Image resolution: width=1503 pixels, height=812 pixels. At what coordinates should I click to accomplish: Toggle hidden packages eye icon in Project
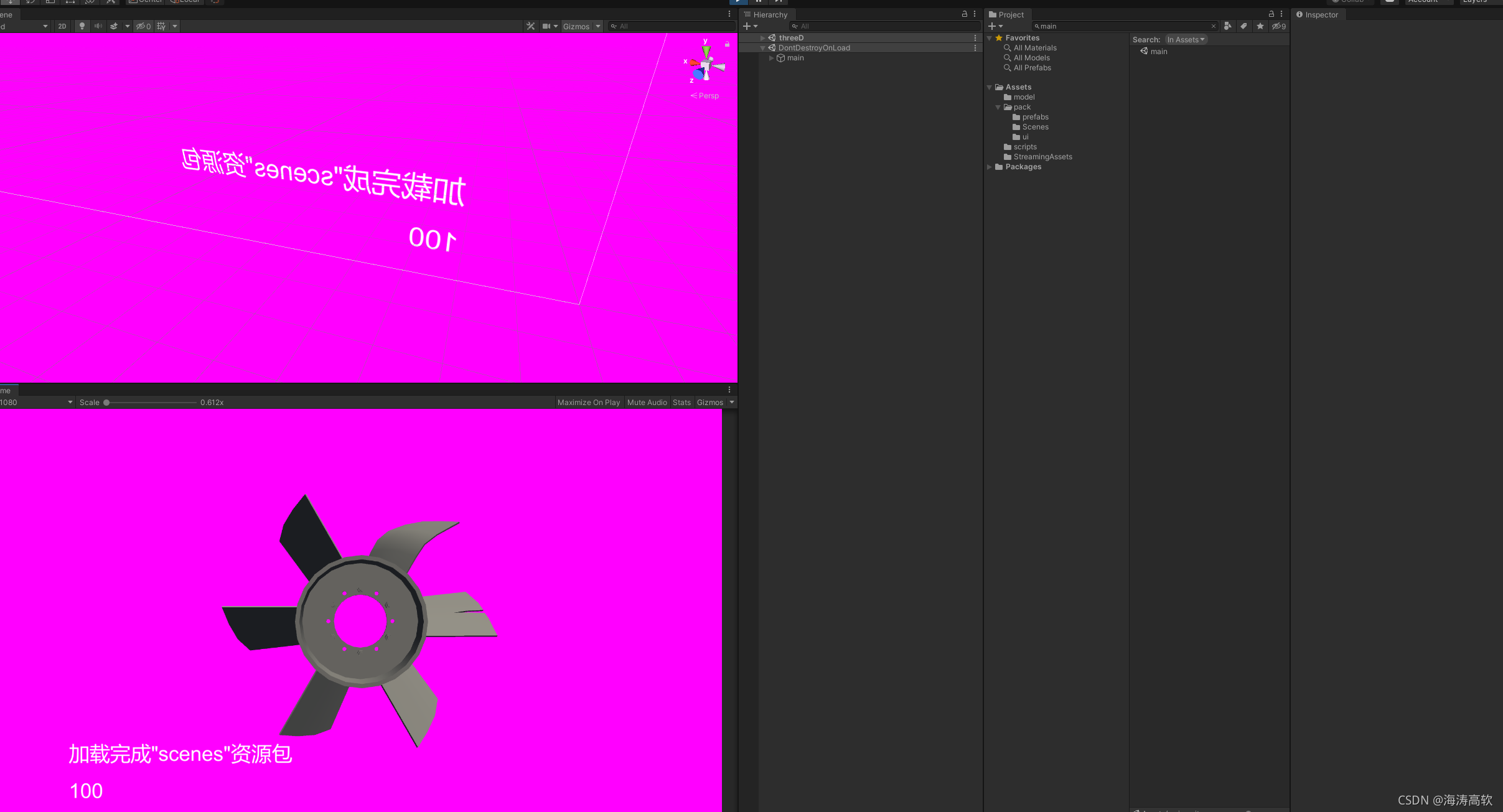click(x=1278, y=26)
